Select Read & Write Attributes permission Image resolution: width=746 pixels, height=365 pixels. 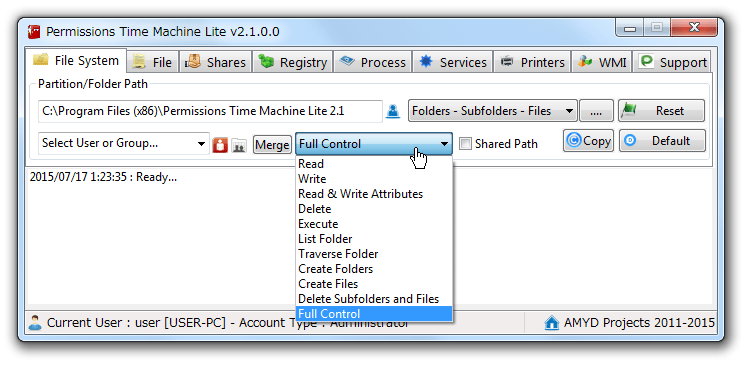point(373,194)
